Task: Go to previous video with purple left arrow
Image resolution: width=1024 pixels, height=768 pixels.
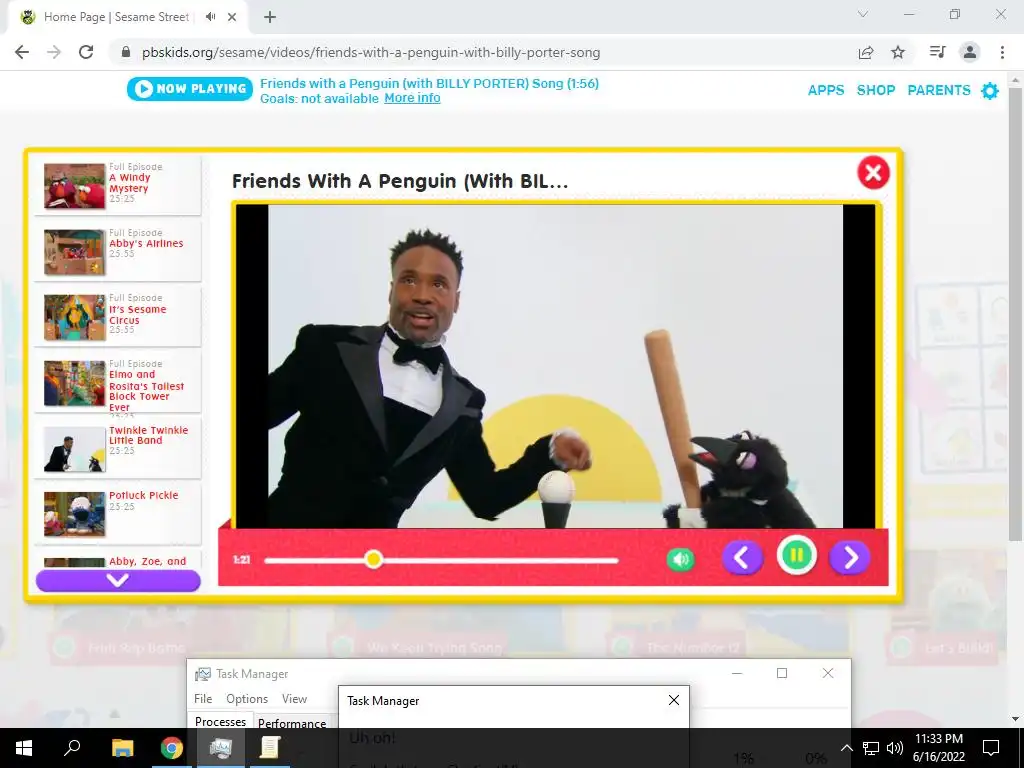Action: 742,558
